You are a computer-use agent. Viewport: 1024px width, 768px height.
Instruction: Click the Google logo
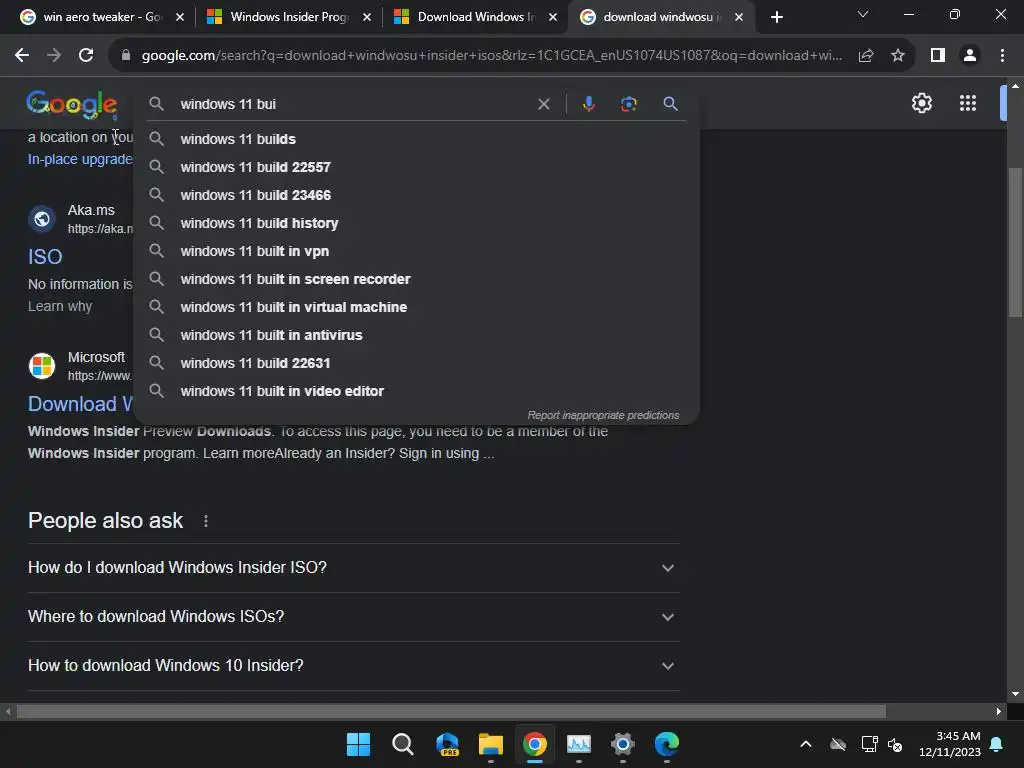71,104
